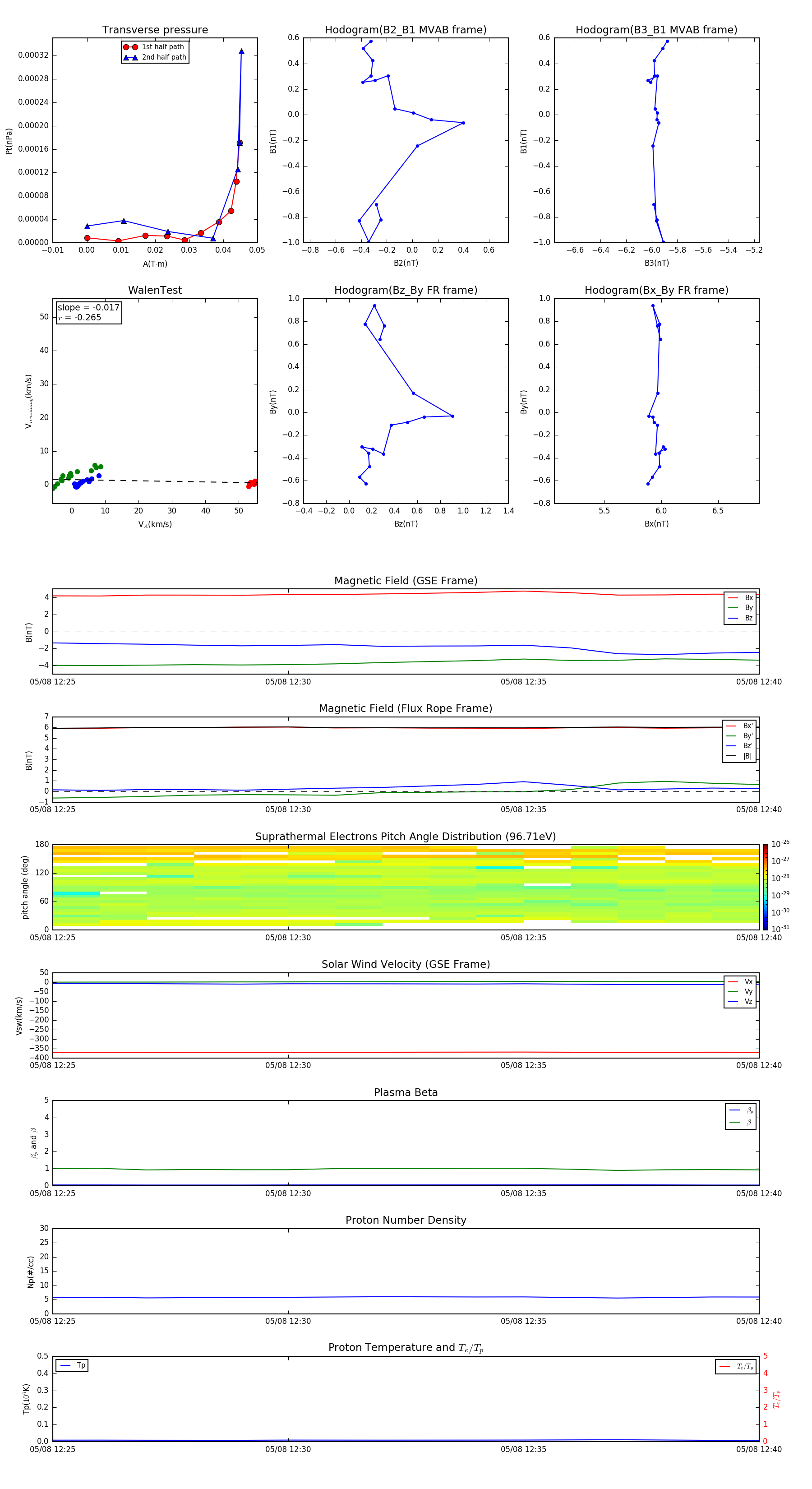Select the 'Vx' legend entry
Screen dimensions: 812x1489
coord(740,981)
